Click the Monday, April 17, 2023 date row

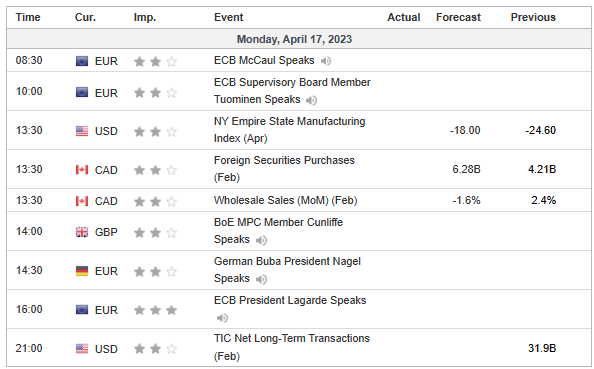click(x=299, y=39)
